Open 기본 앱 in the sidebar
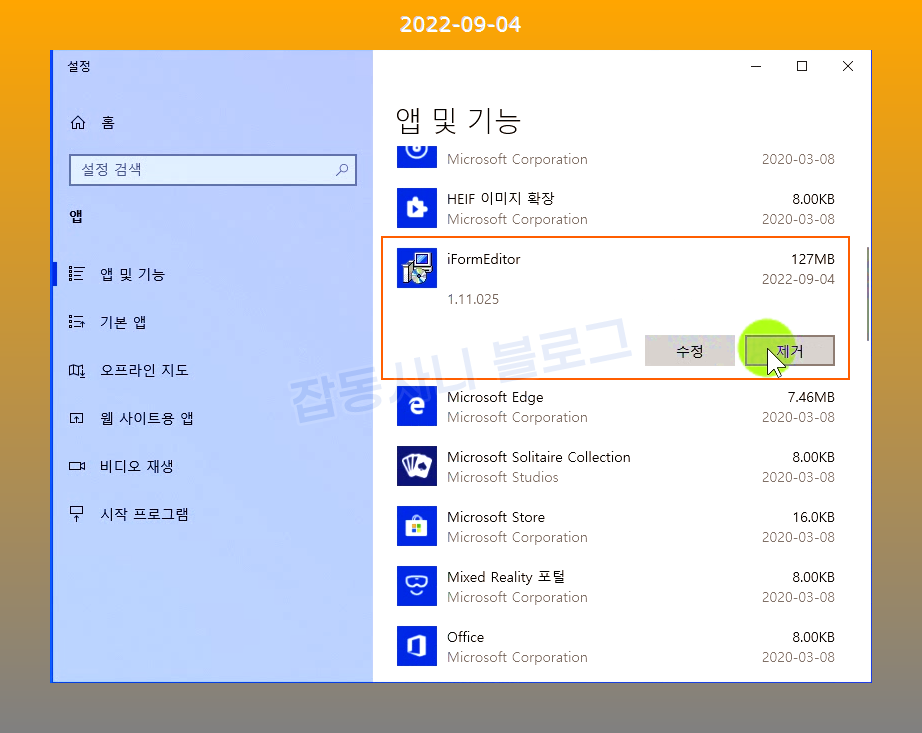Image resolution: width=922 pixels, height=733 pixels. [123, 322]
